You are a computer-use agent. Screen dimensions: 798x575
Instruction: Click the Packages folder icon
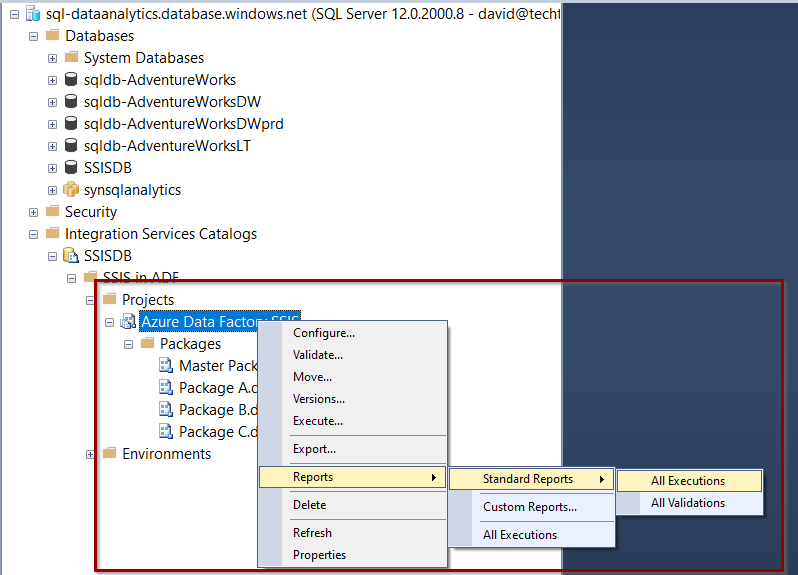click(x=148, y=343)
